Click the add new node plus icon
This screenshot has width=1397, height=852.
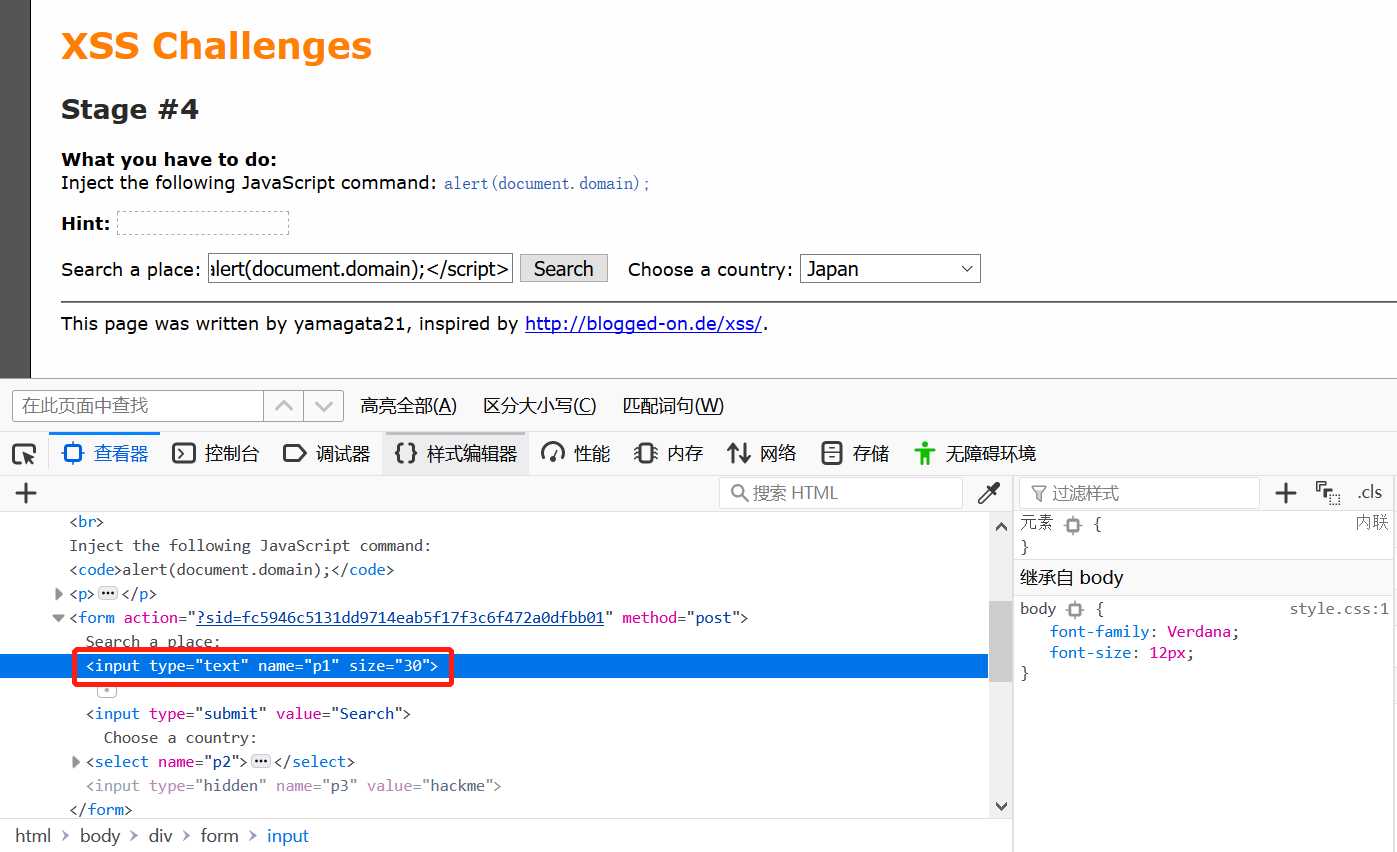26,493
